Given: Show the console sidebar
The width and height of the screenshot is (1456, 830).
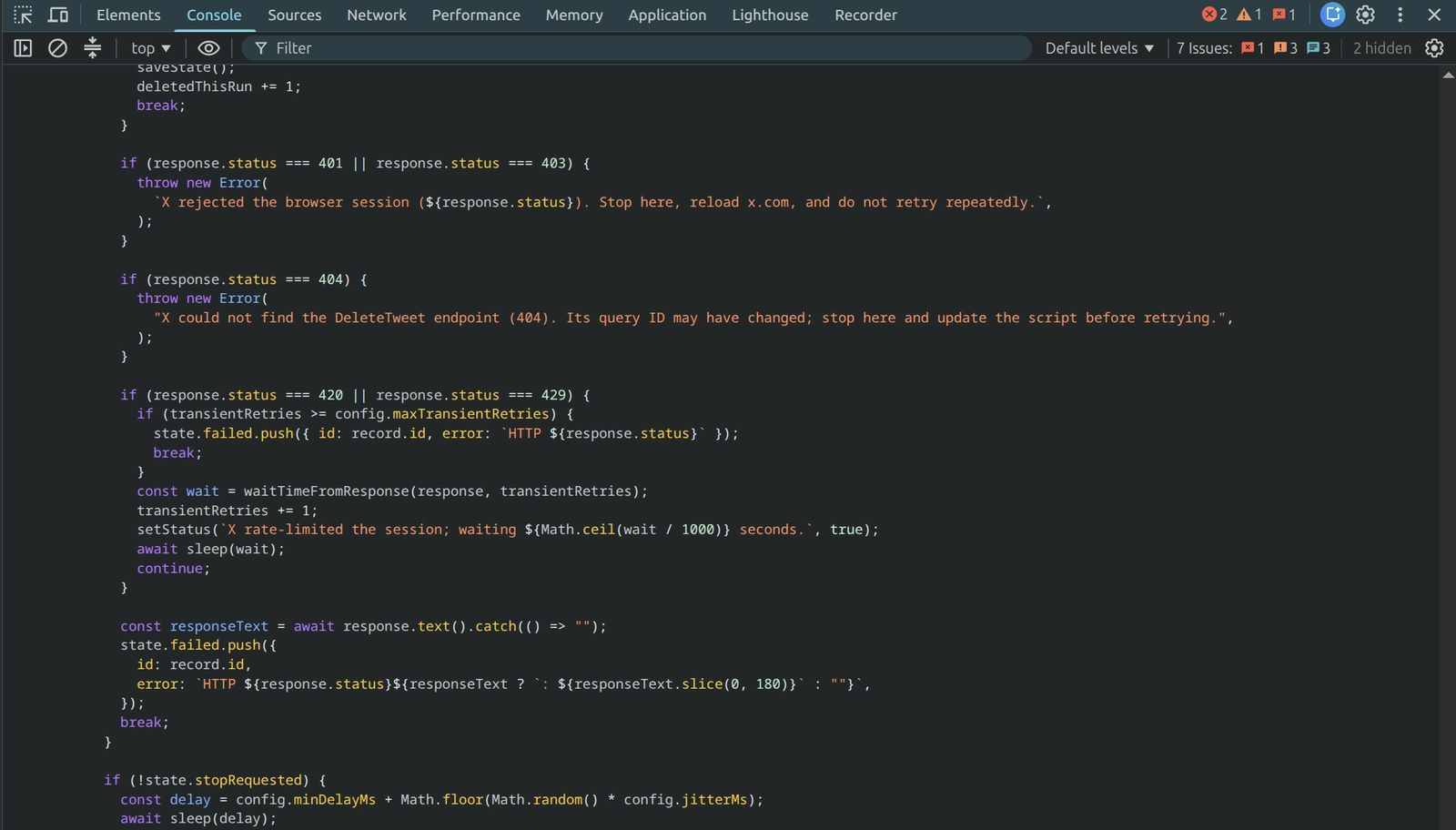Looking at the screenshot, I should [23, 48].
